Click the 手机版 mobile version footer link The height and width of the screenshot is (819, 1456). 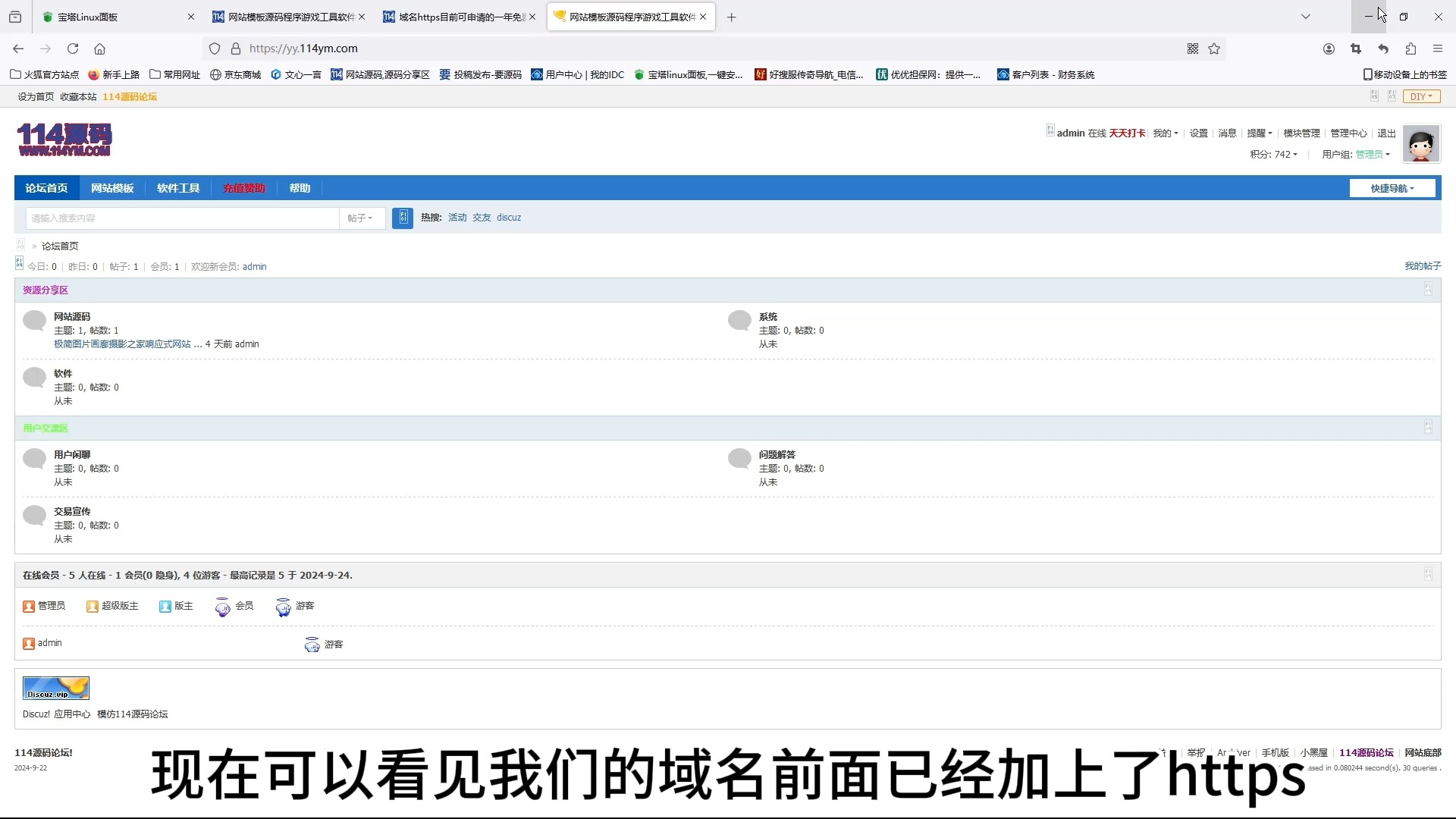pyautogui.click(x=1275, y=752)
